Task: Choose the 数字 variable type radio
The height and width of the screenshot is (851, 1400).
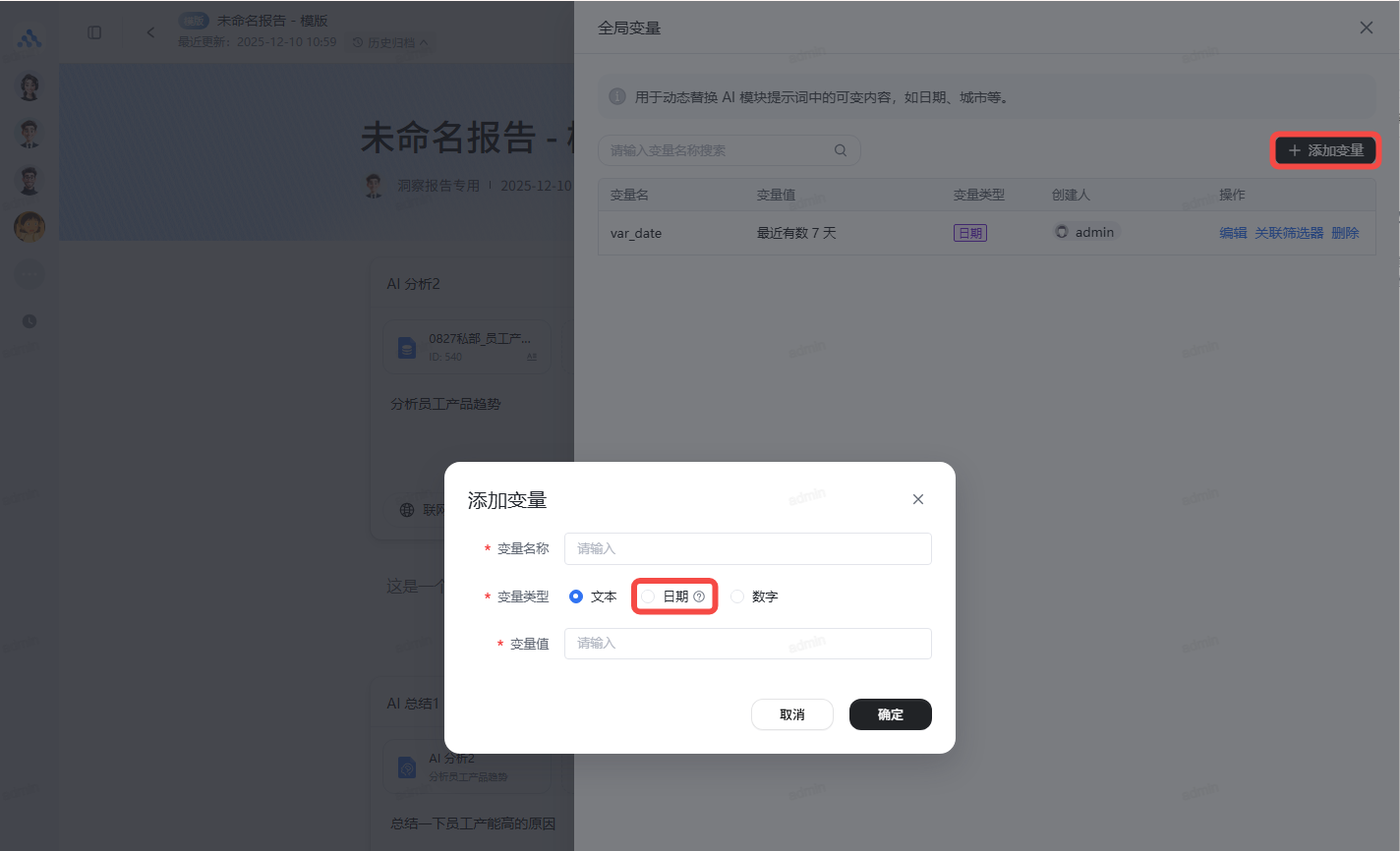Action: (737, 596)
